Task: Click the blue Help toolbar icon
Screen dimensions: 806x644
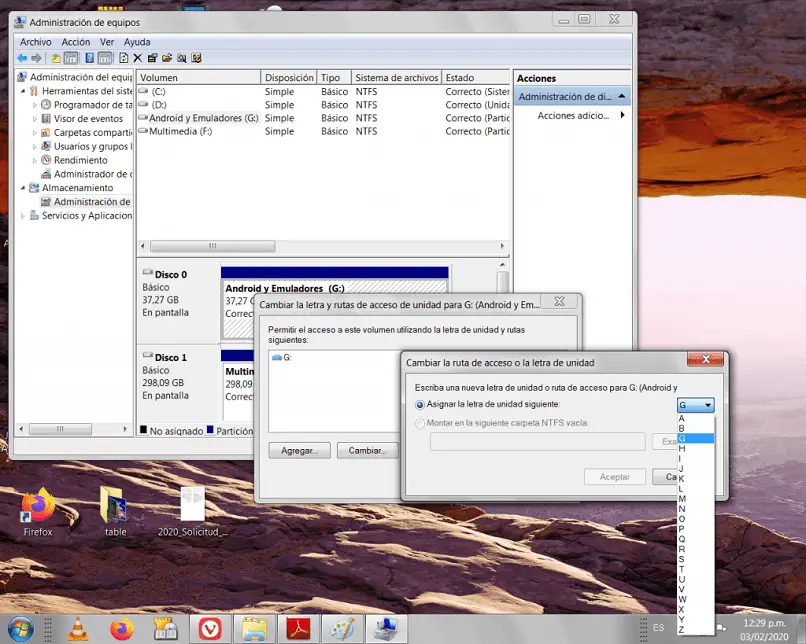Action: coord(89,58)
